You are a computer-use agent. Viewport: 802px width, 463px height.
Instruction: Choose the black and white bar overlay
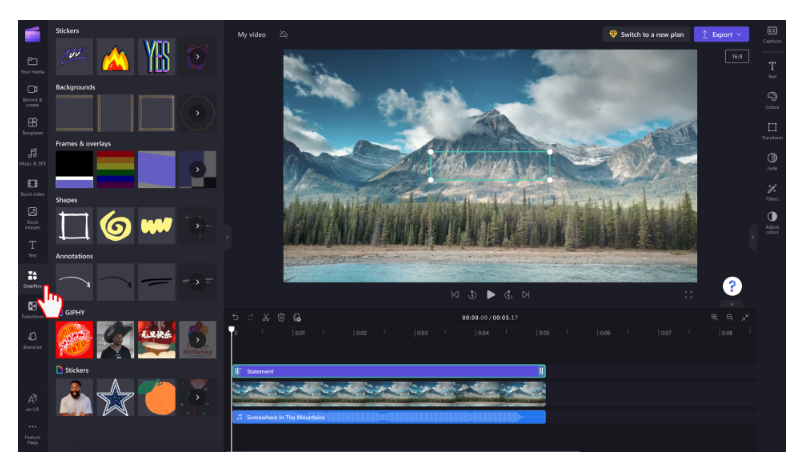pos(74,169)
